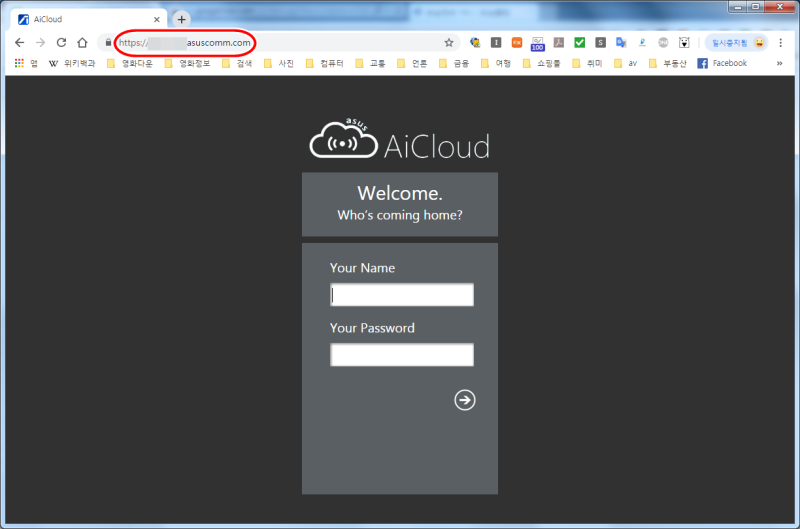Bookmark this page with the star
800x529 pixels.
pyautogui.click(x=449, y=43)
